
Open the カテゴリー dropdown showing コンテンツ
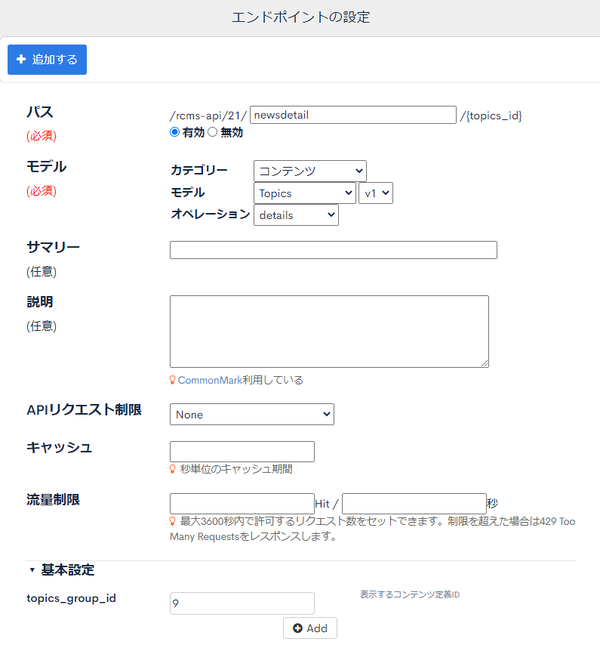310,171
